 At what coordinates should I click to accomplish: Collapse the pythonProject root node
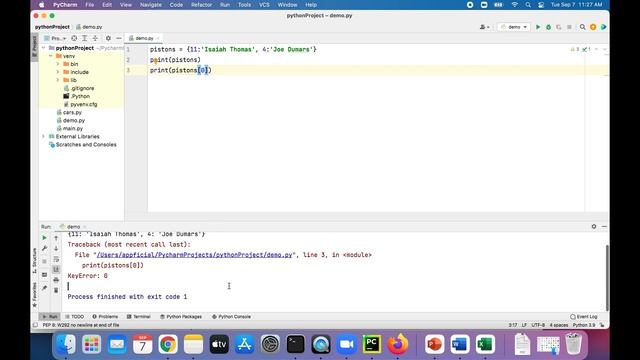click(x=44, y=48)
